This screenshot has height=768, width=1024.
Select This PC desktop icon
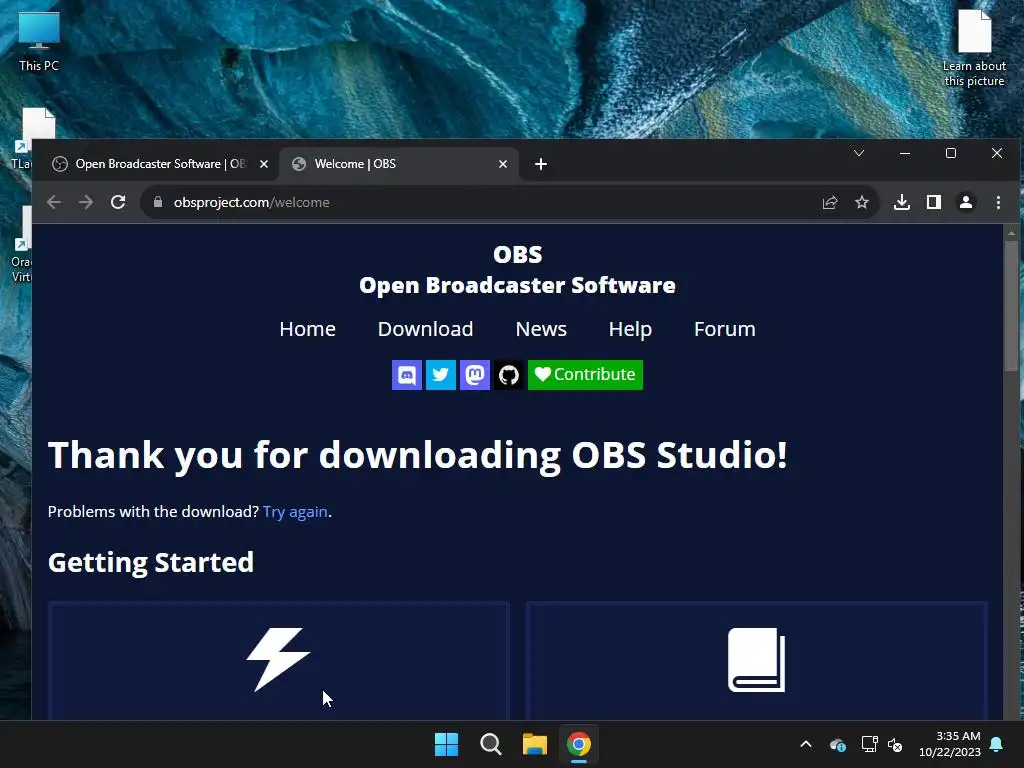(x=39, y=42)
